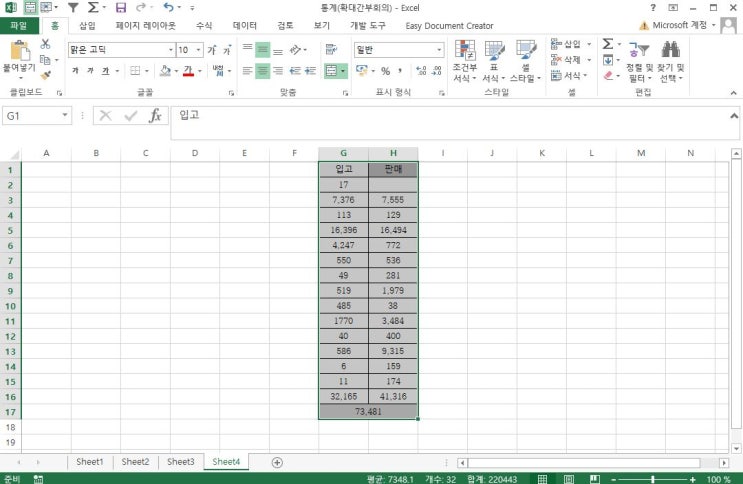This screenshot has width=743, height=484.
Task: Click the Paste clipboard icon
Action: coord(20,51)
